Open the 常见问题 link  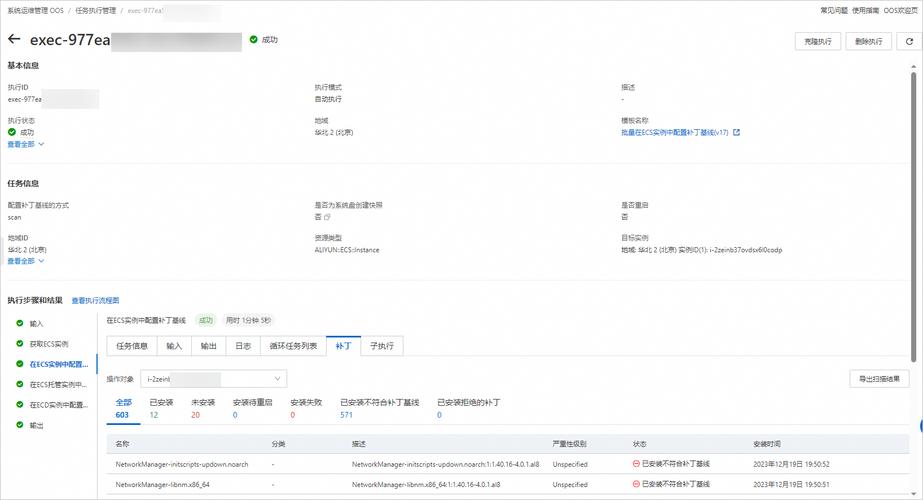(834, 11)
